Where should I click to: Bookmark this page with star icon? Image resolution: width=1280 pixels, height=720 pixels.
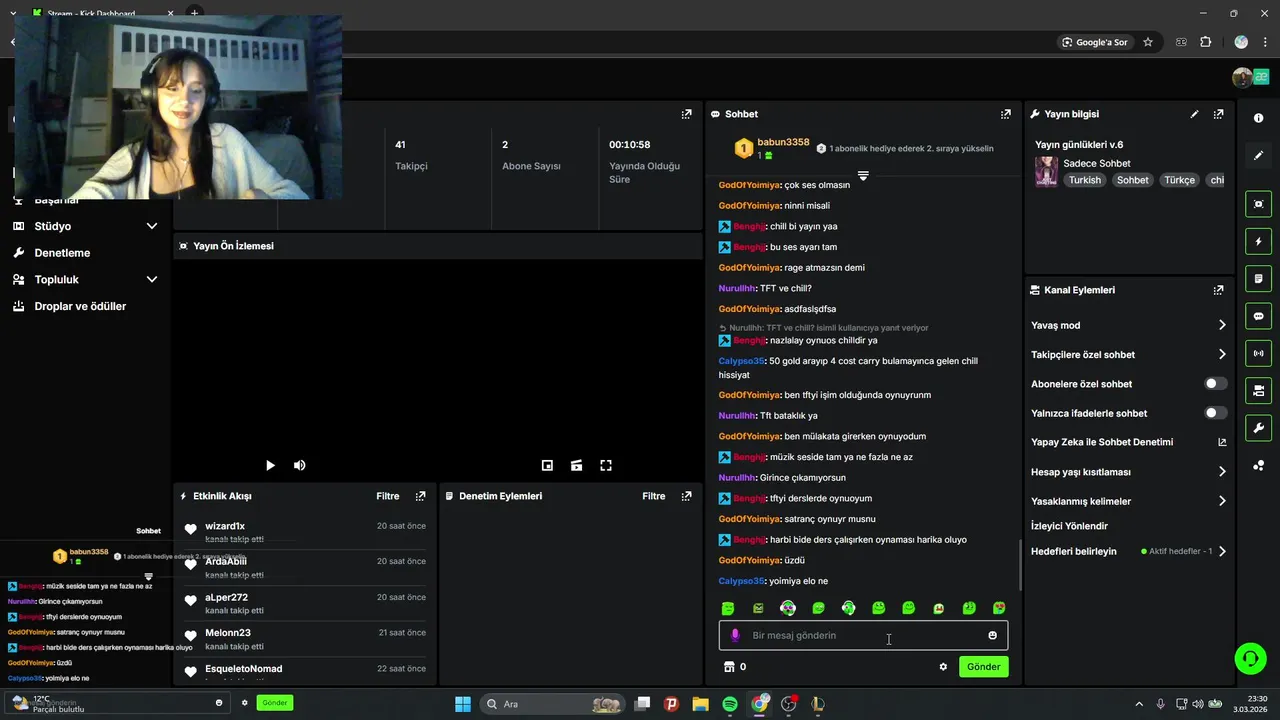[x=1148, y=42]
